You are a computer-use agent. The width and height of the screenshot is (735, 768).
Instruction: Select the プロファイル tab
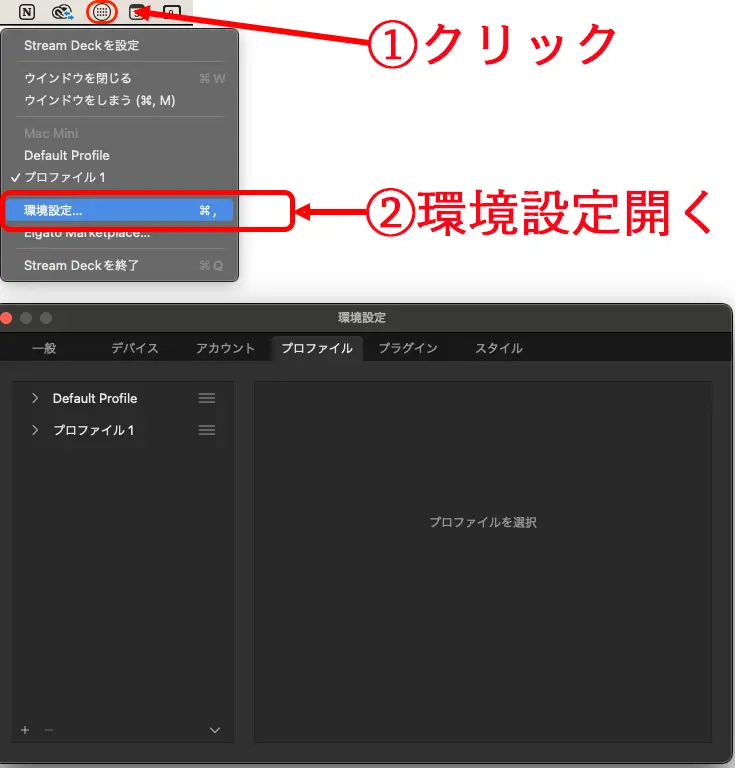(x=317, y=348)
